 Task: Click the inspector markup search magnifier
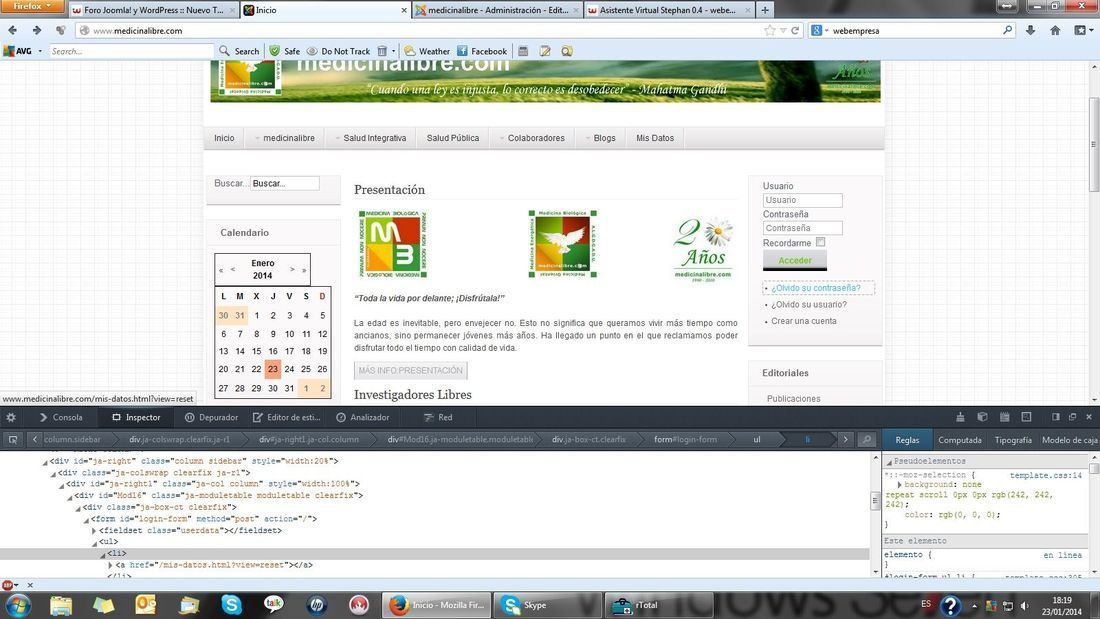tap(867, 439)
